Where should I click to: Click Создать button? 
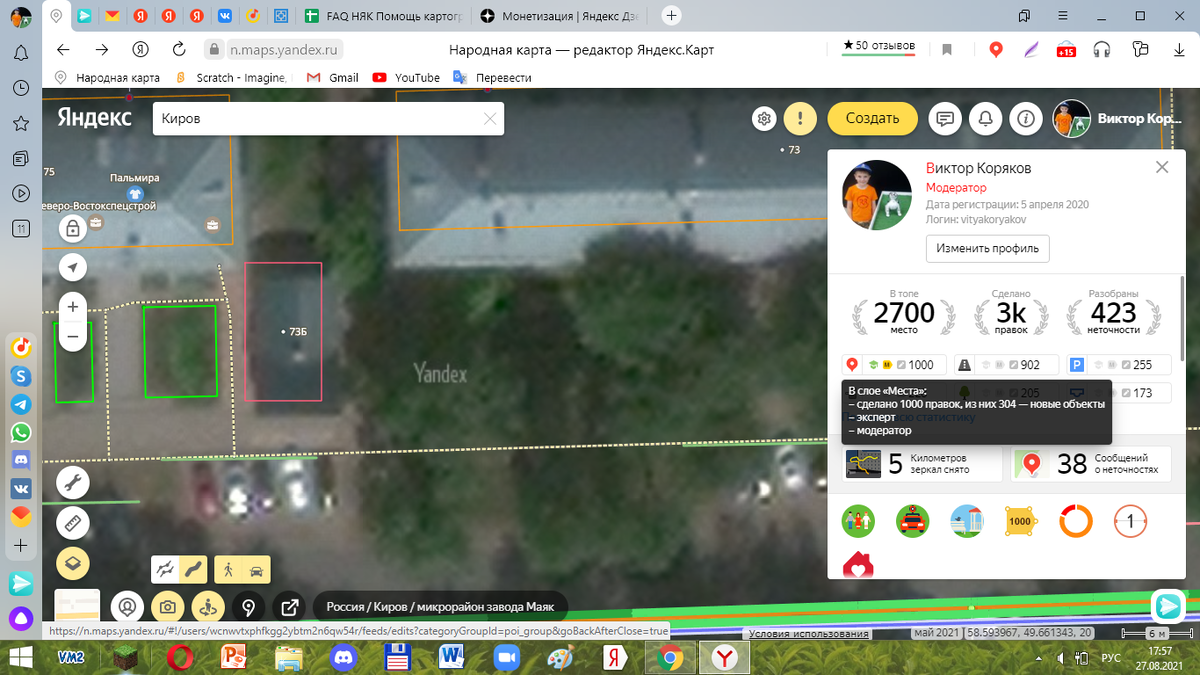[x=872, y=118]
